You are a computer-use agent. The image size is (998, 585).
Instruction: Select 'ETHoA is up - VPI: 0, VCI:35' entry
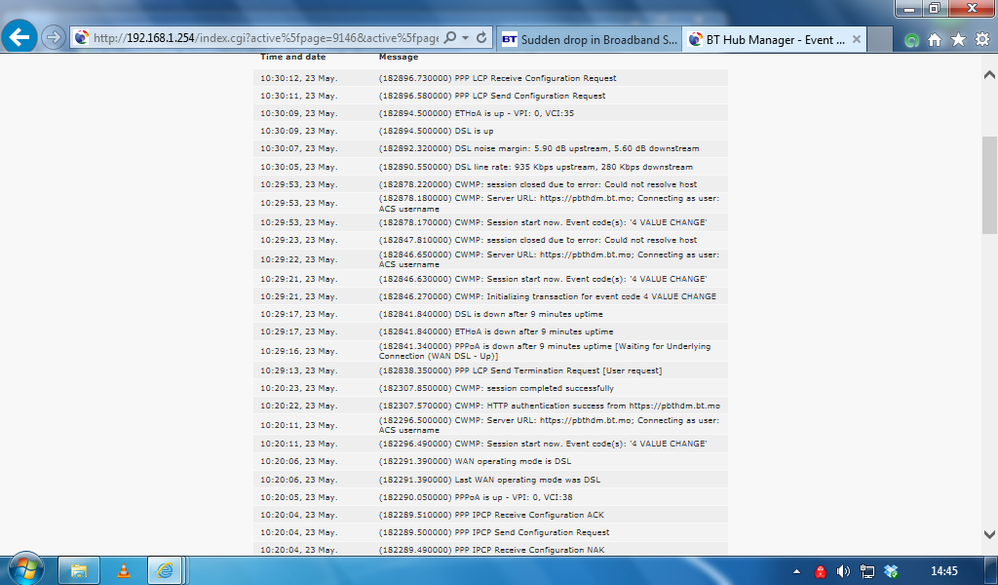[490, 113]
